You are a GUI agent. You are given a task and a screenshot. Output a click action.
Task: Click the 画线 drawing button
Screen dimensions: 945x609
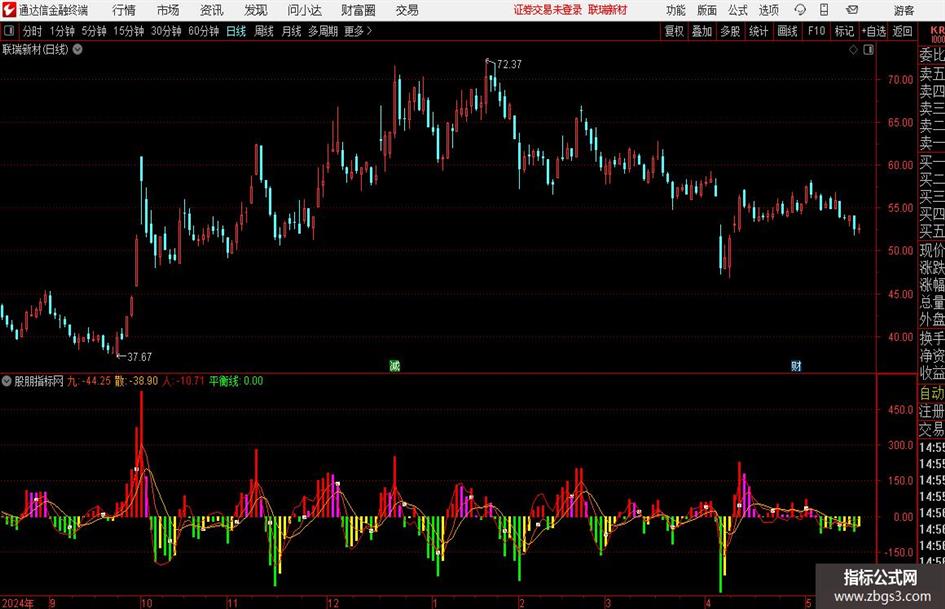(x=788, y=31)
